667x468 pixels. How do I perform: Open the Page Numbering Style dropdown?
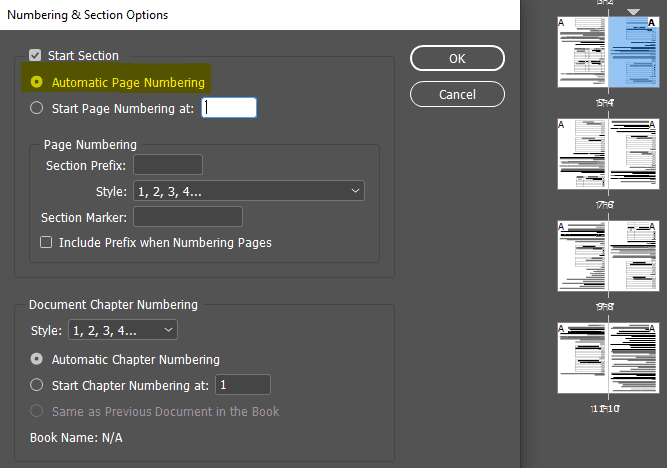click(x=249, y=191)
